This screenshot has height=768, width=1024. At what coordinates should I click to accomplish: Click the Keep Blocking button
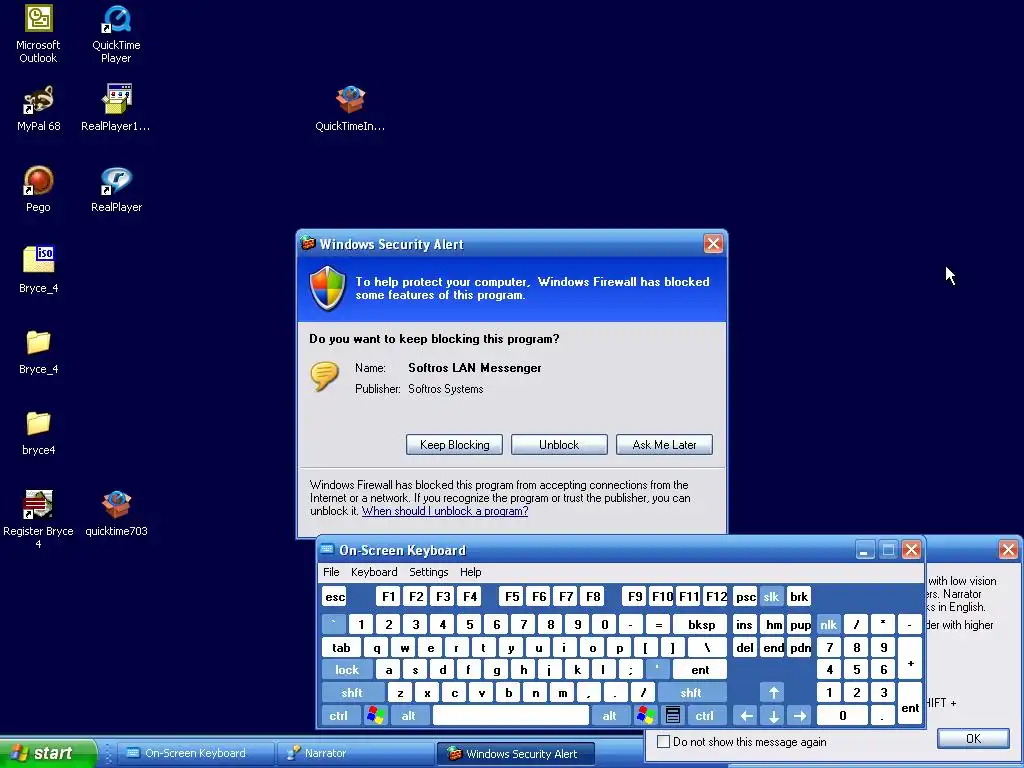[x=455, y=445]
